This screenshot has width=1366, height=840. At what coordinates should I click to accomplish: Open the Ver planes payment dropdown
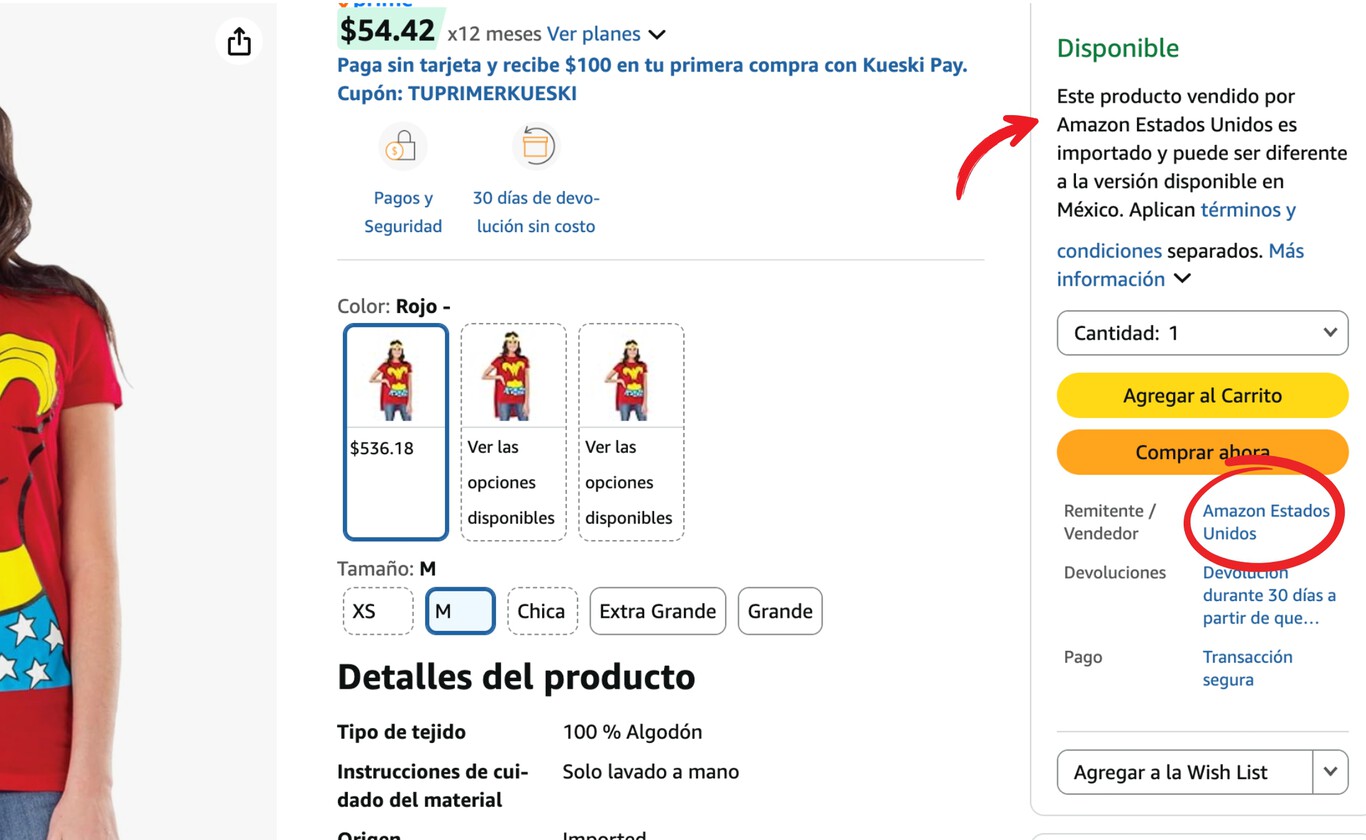point(593,33)
